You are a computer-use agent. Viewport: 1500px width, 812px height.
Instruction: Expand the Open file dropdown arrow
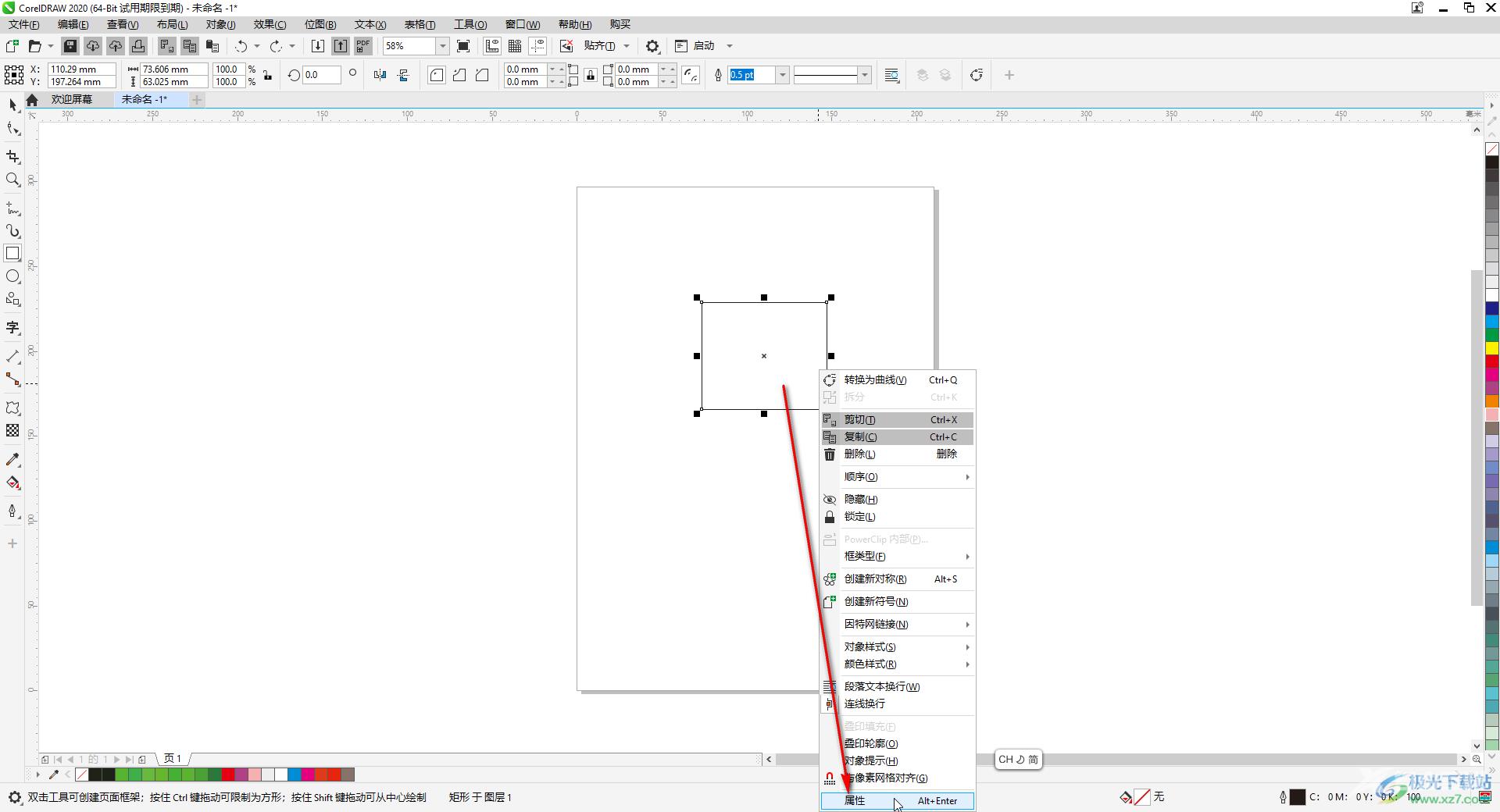tap(51, 46)
